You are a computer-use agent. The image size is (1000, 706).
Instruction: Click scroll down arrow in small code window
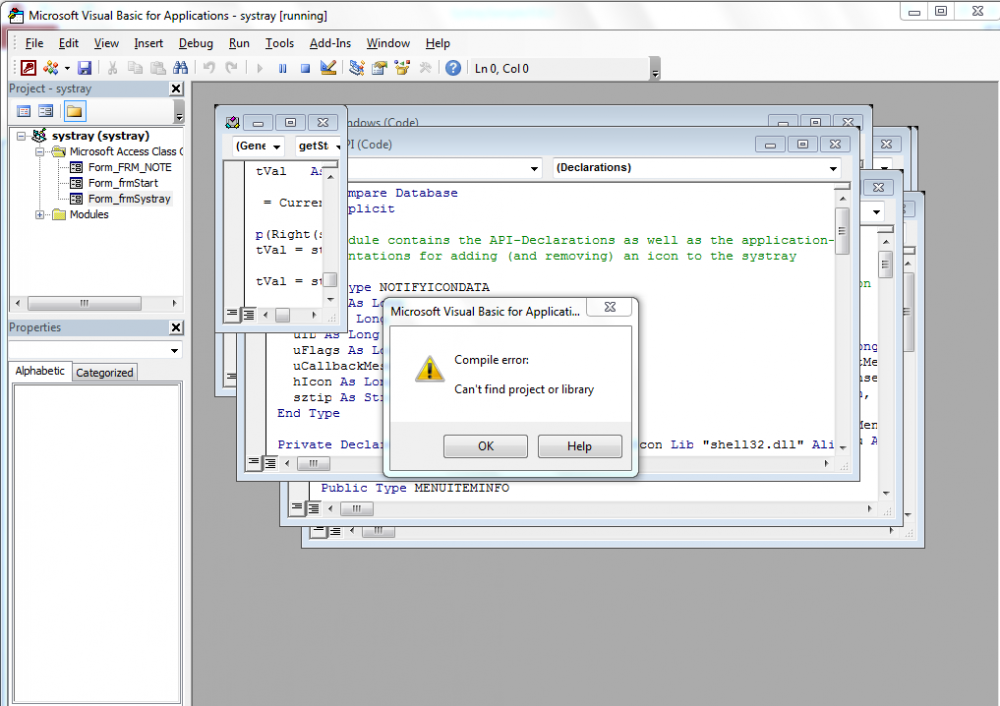click(x=330, y=299)
